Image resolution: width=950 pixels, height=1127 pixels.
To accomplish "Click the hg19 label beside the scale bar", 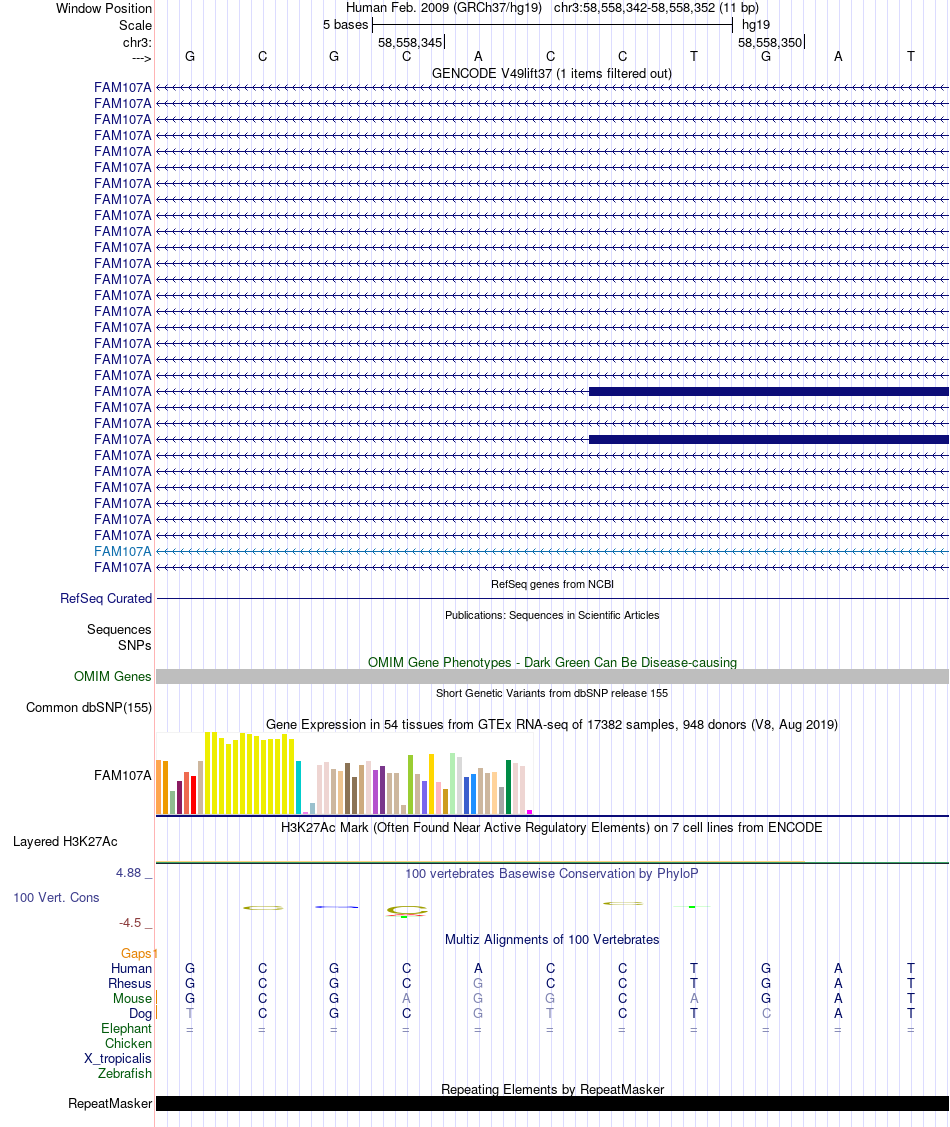I will [755, 24].
